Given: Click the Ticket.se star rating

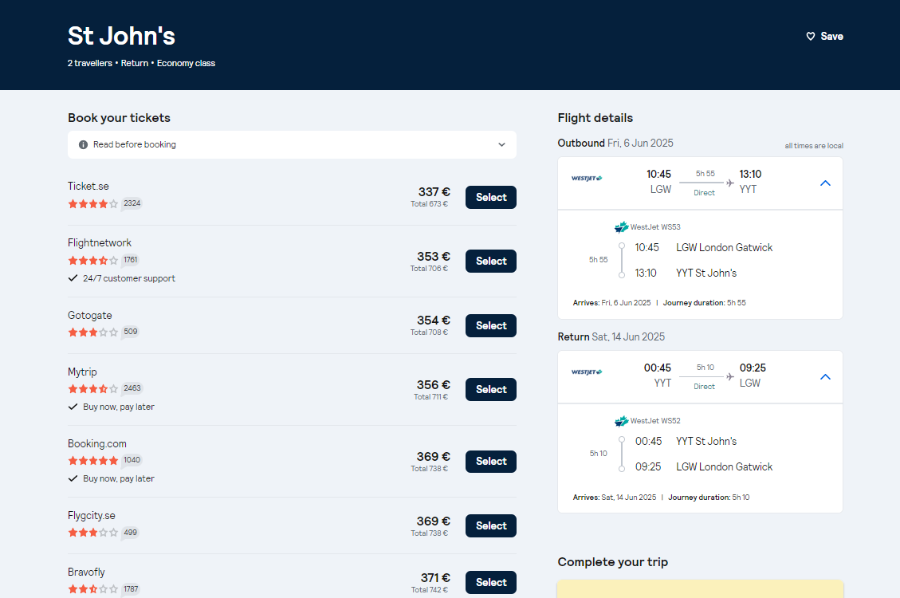Looking at the screenshot, I should coord(93,204).
